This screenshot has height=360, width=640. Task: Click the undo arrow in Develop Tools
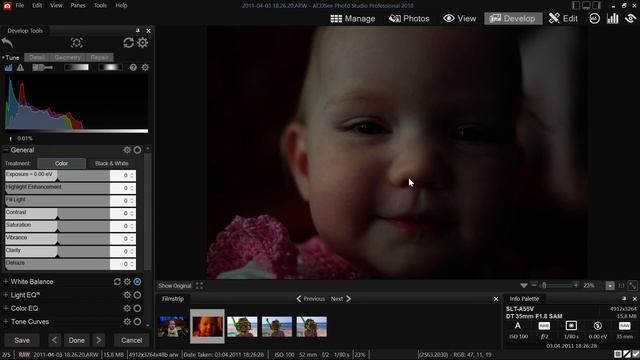pos(7,42)
